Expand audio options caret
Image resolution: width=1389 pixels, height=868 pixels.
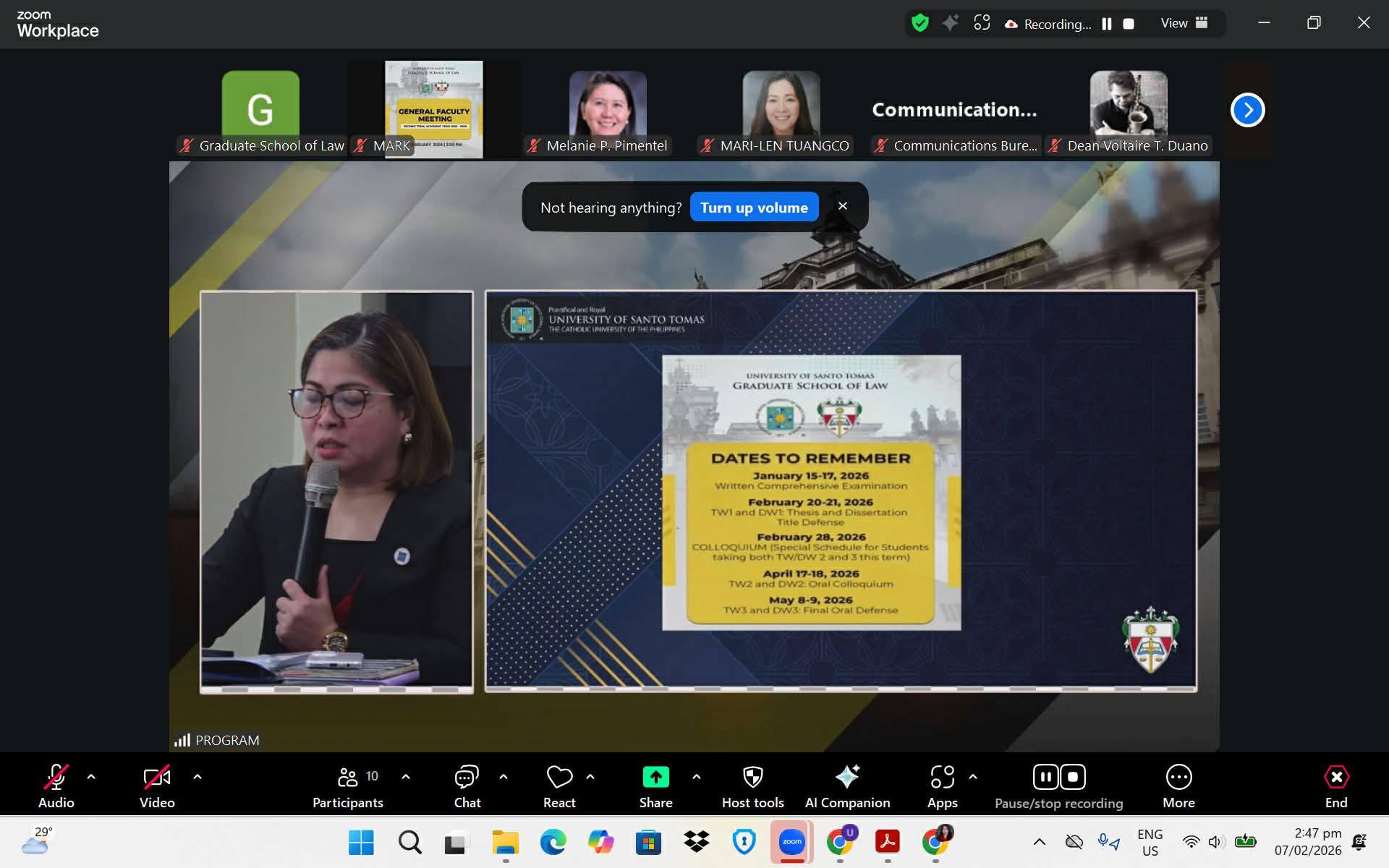pos(91,777)
